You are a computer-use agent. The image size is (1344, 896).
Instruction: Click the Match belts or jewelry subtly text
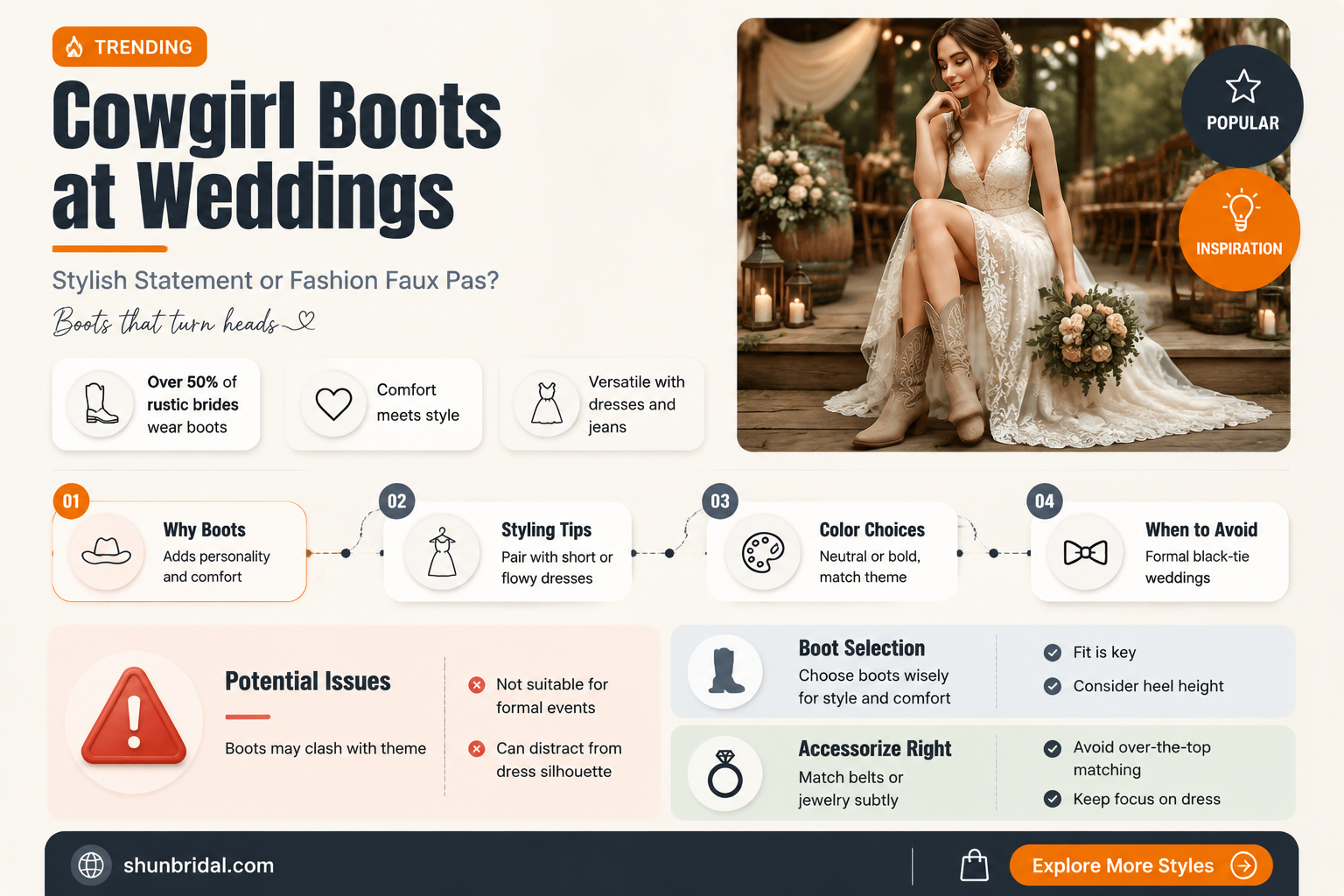pyautogui.click(x=850, y=788)
